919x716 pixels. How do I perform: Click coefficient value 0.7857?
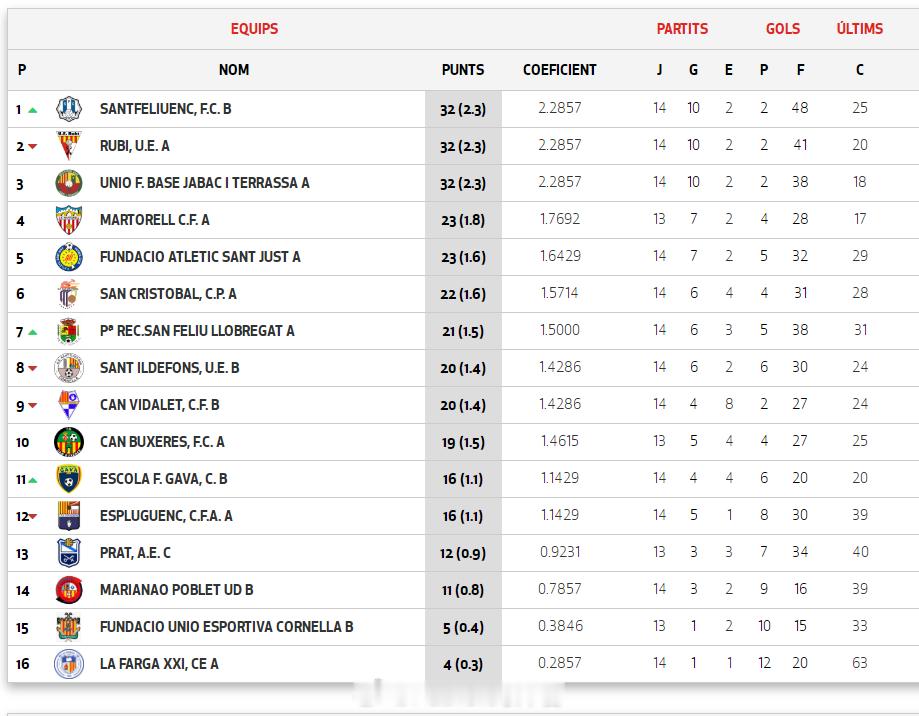coord(560,589)
